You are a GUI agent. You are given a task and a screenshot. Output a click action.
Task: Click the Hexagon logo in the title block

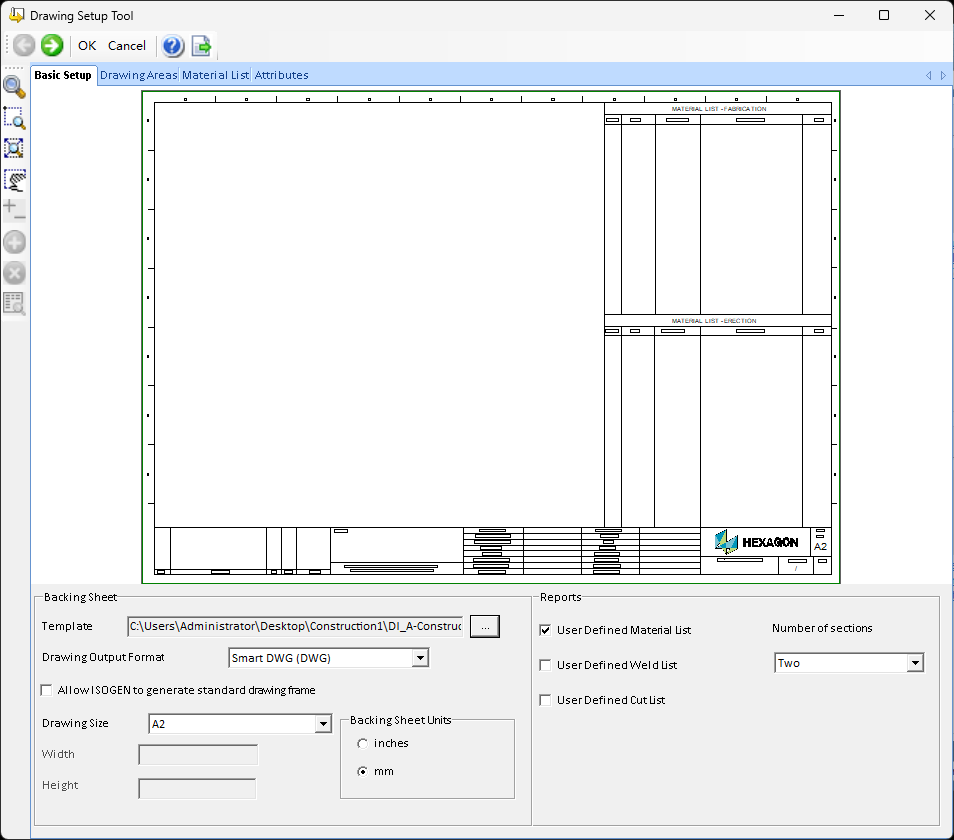click(757, 542)
